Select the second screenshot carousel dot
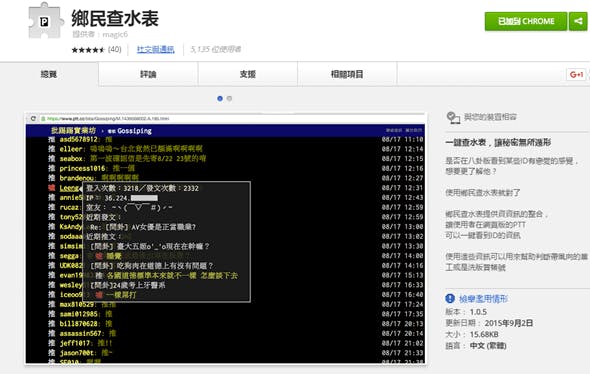Image resolution: width=590 pixels, height=374 pixels. 229,99
